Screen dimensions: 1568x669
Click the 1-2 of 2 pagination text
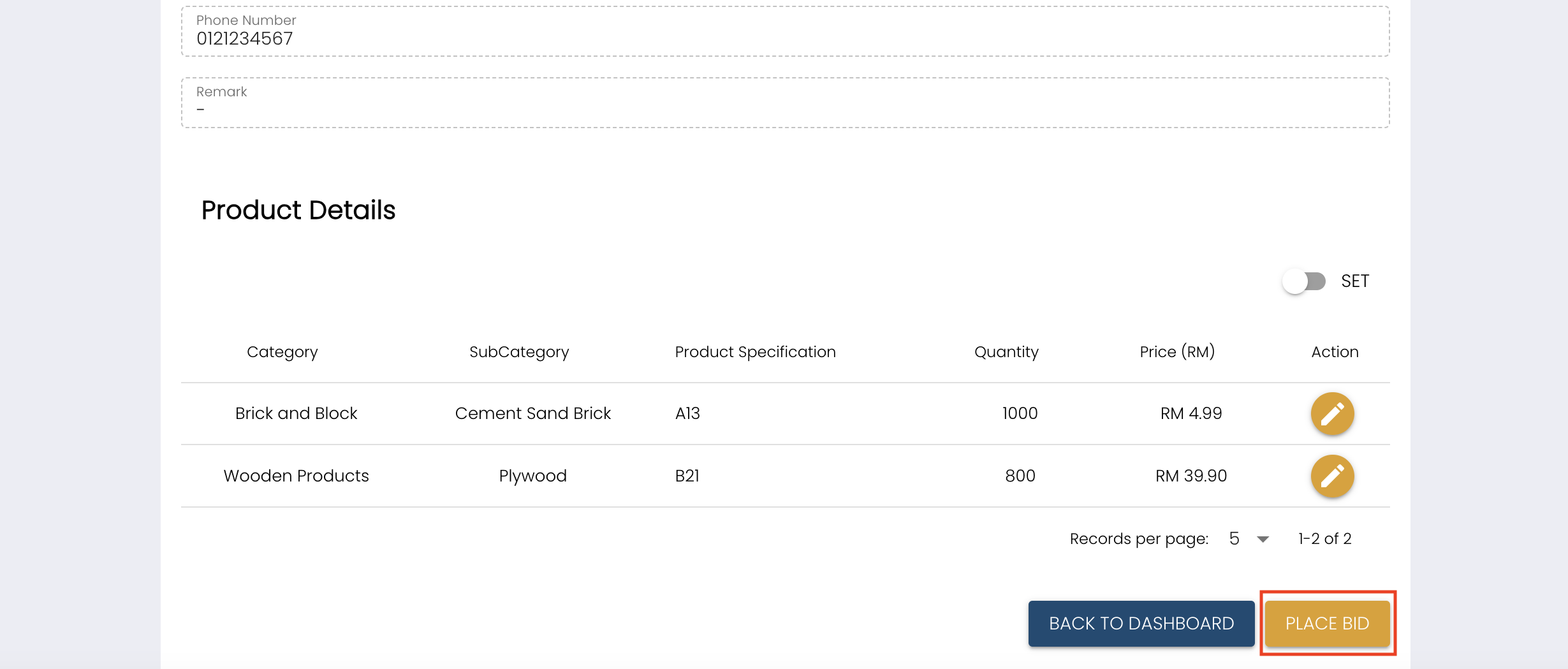pos(1324,539)
